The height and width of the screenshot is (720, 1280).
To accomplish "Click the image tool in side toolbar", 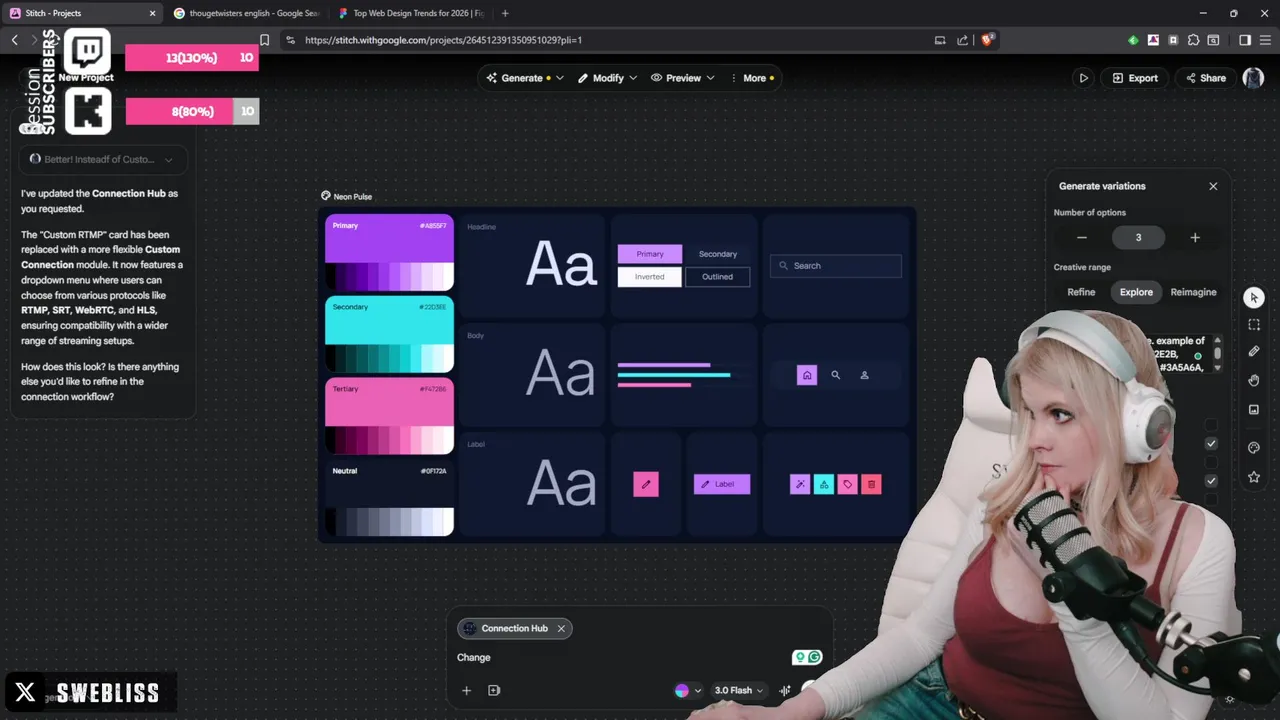I will click(1254, 410).
